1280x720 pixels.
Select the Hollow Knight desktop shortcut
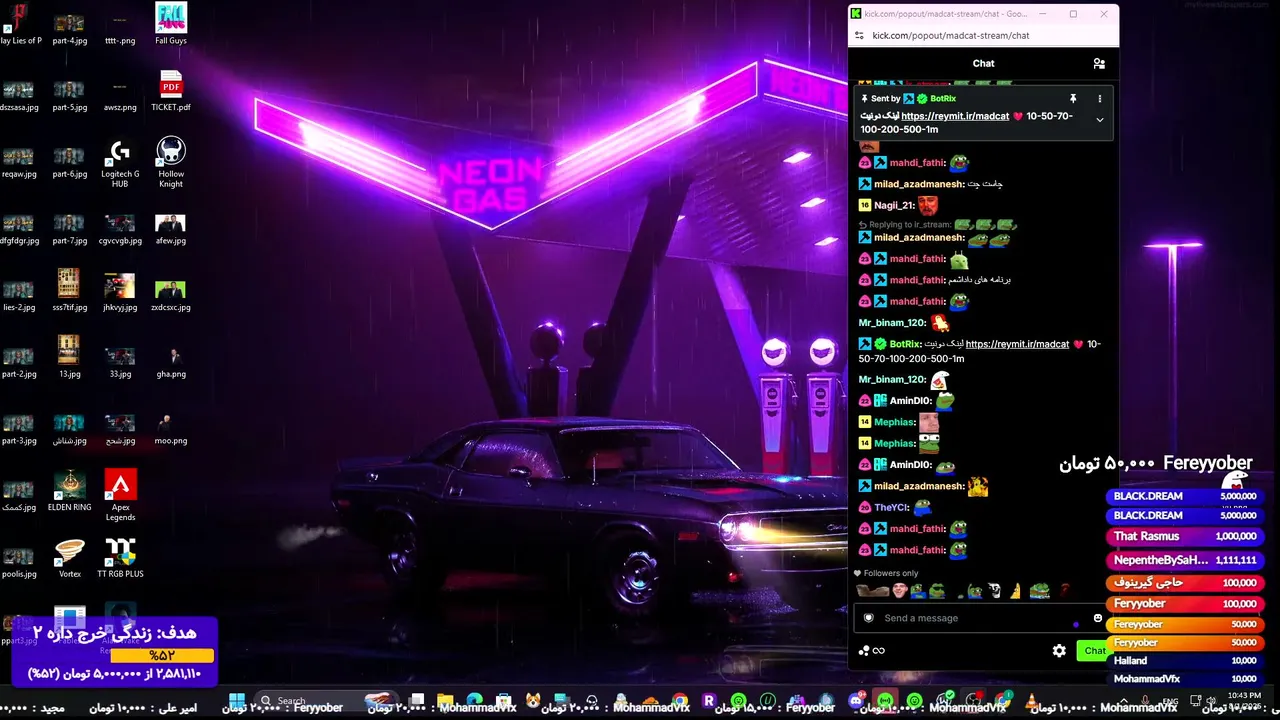tap(171, 164)
